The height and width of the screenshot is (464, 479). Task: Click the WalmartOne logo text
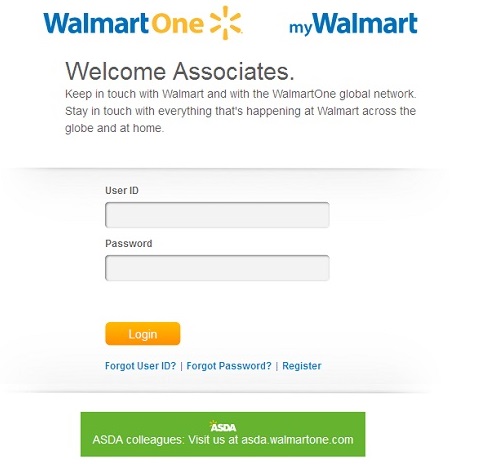click(x=123, y=23)
